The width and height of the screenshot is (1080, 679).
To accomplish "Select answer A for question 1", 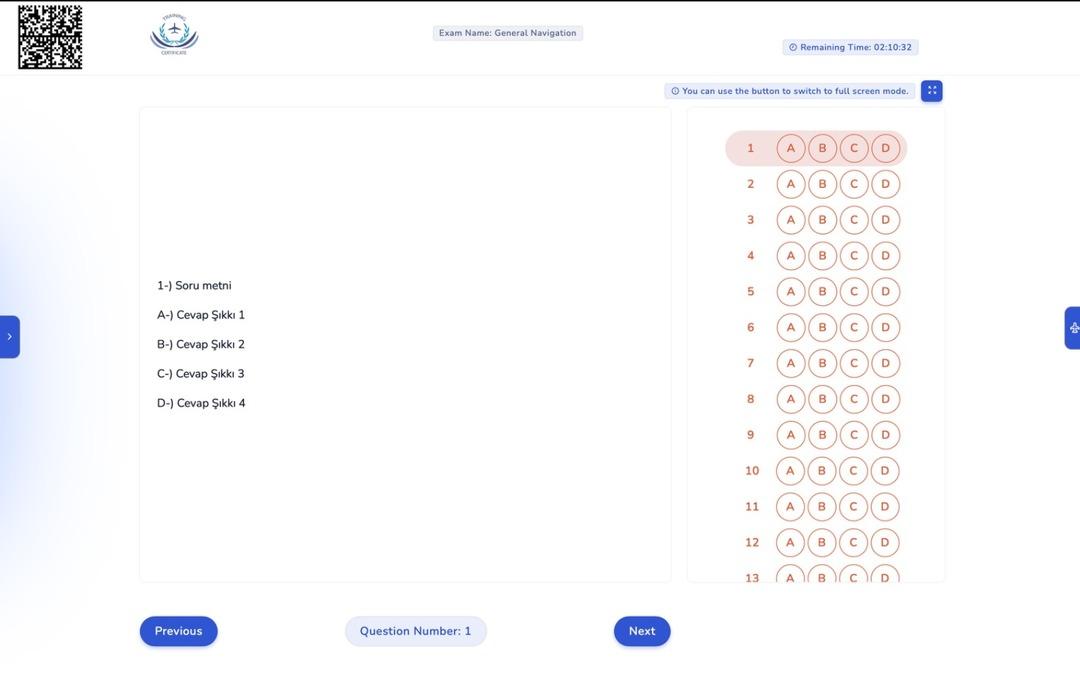I will (x=791, y=148).
